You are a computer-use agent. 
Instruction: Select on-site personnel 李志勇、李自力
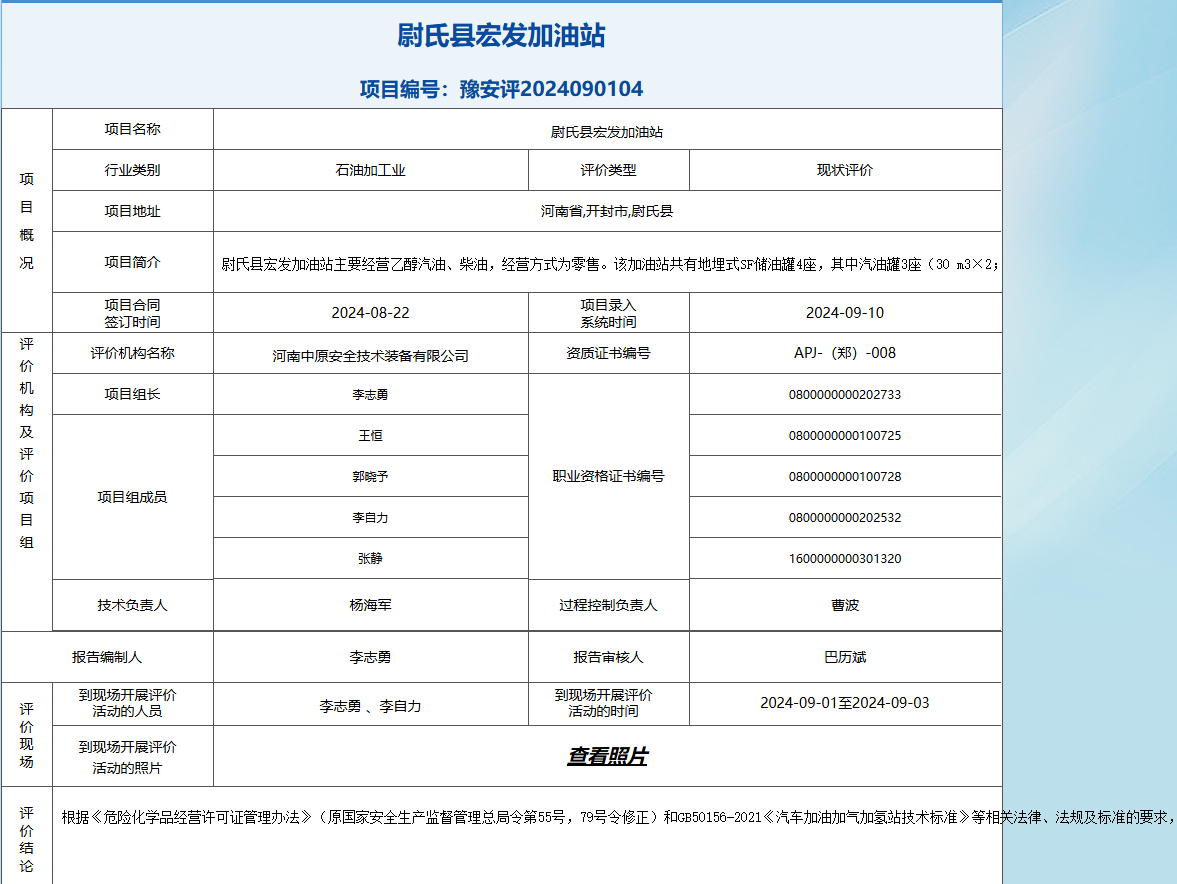[370, 706]
